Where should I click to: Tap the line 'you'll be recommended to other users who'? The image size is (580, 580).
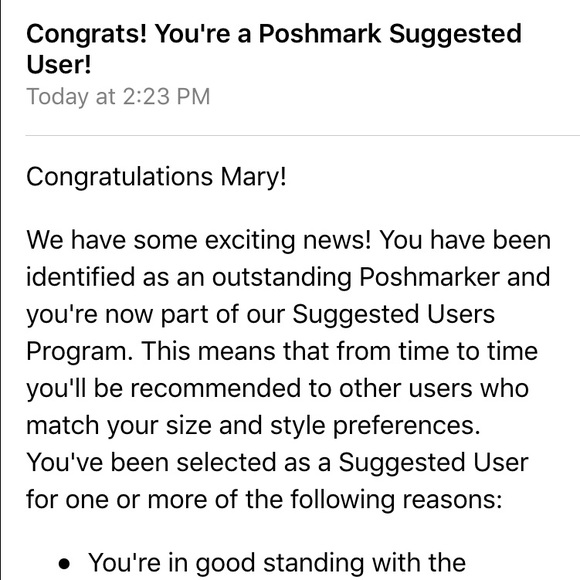(x=277, y=389)
